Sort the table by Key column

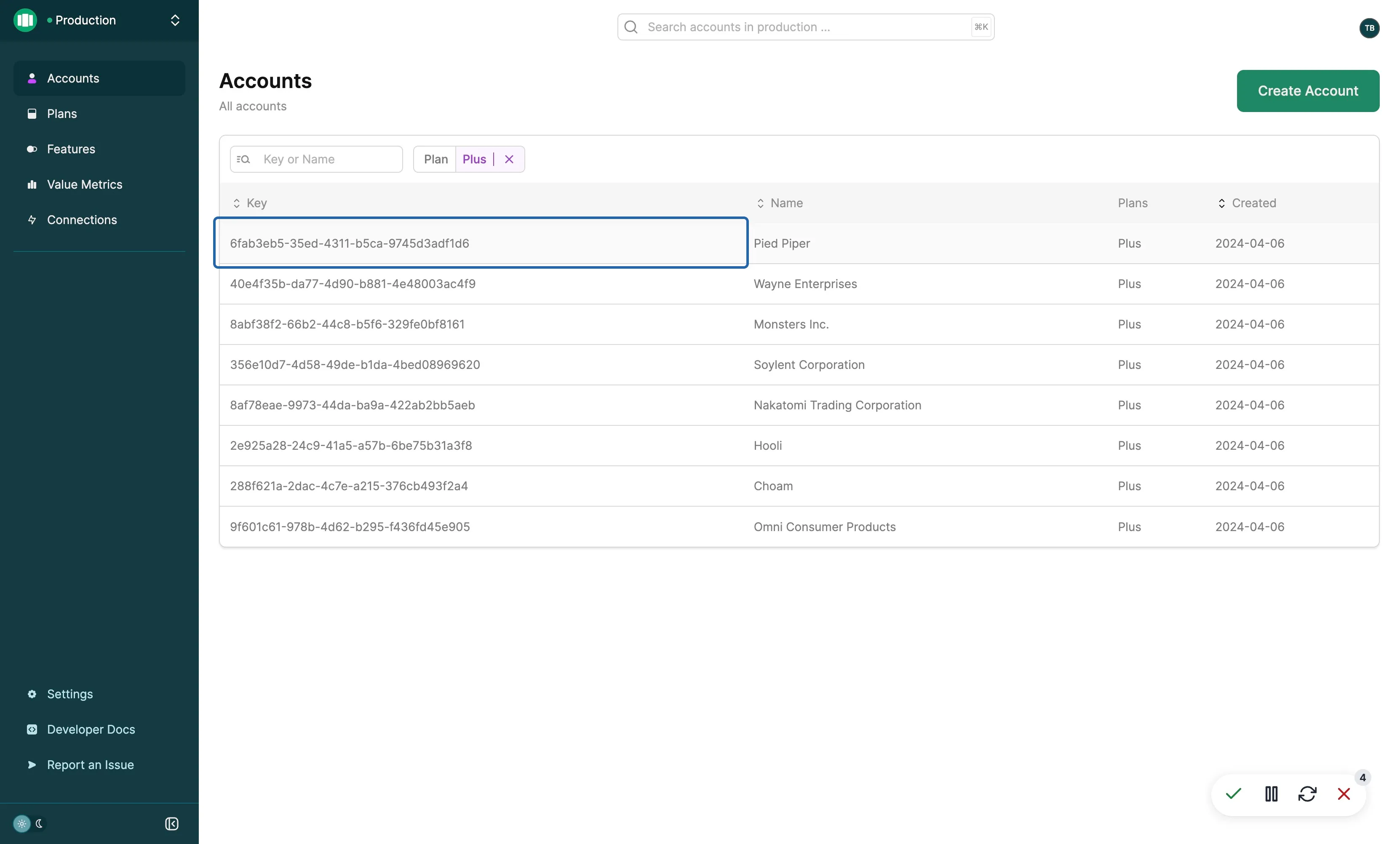[250, 203]
